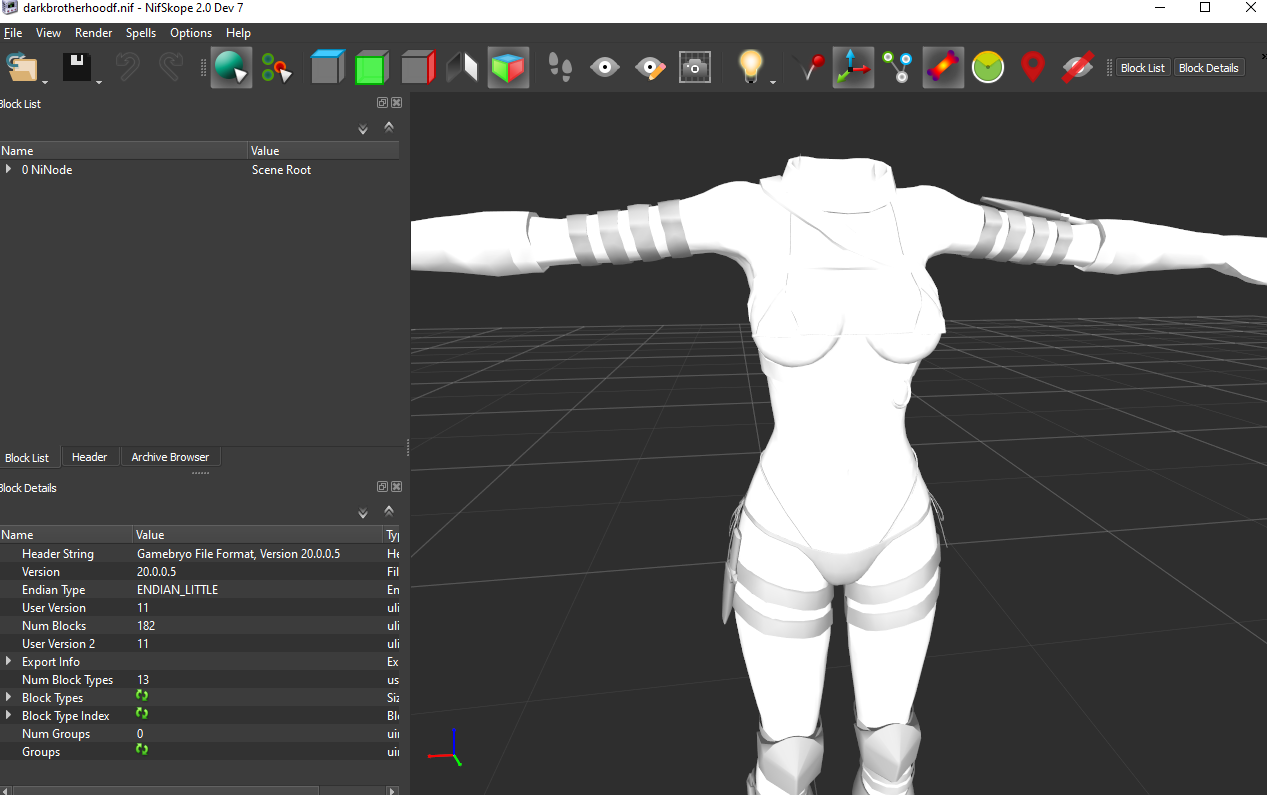Toggle Show Nodes connected circles icon
This screenshot has height=795, width=1267.
pyautogui.click(x=898, y=68)
